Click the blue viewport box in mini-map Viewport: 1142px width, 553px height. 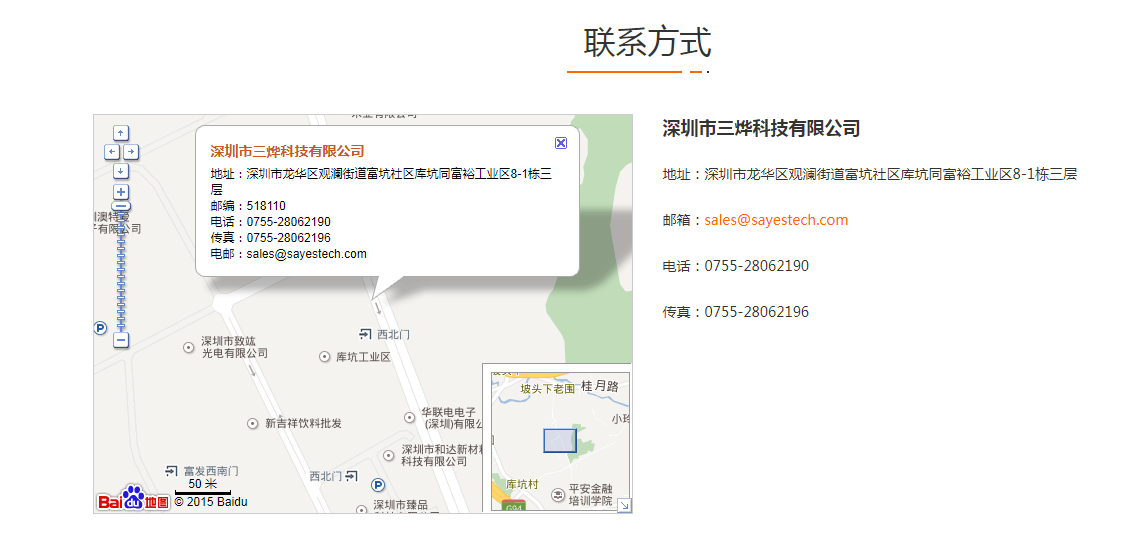pos(559,441)
